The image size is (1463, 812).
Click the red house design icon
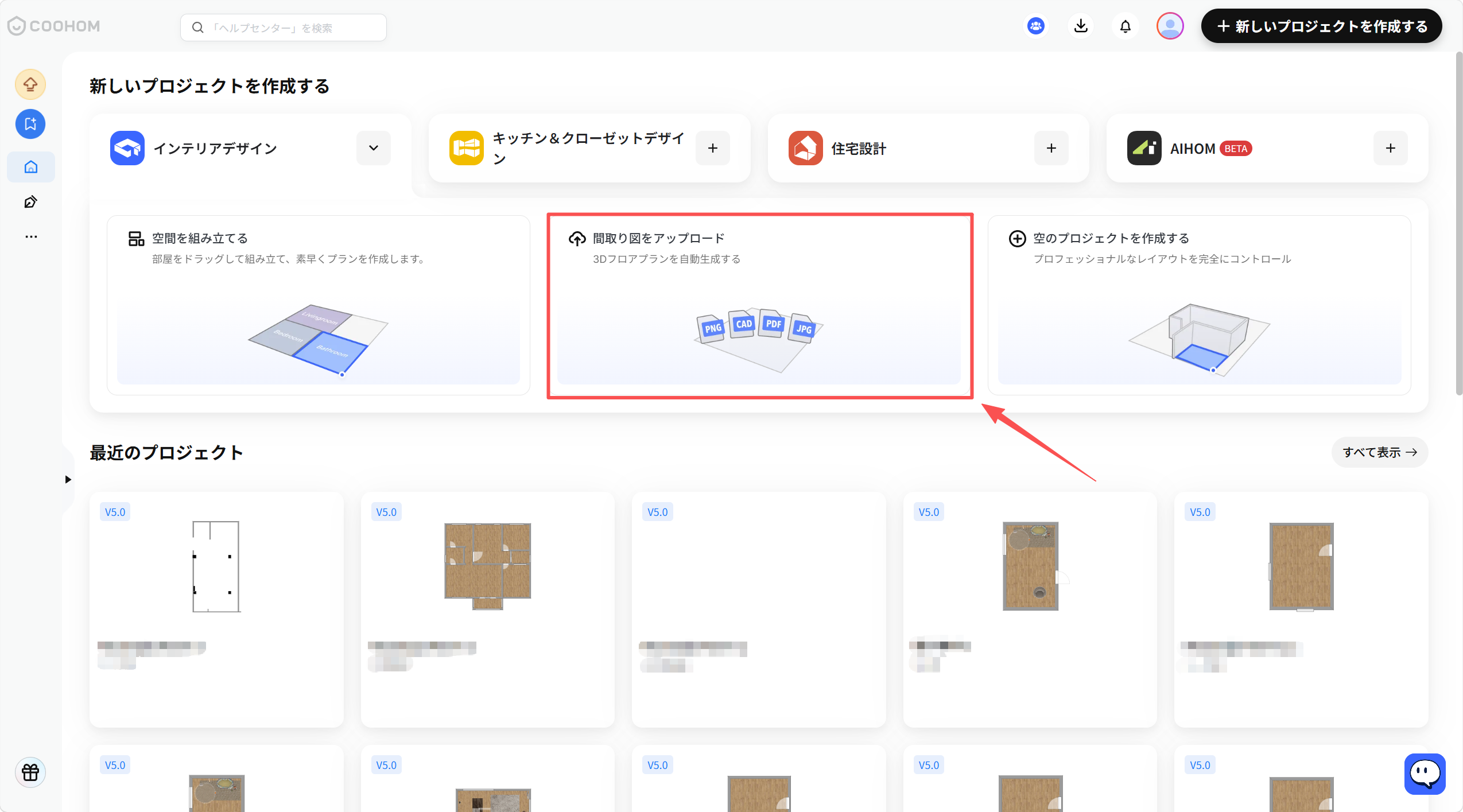(805, 148)
